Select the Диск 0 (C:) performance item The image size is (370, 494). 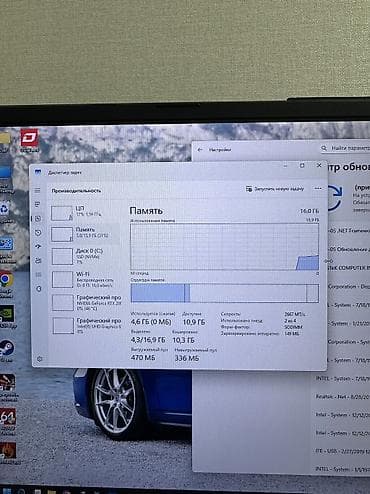click(x=85, y=256)
